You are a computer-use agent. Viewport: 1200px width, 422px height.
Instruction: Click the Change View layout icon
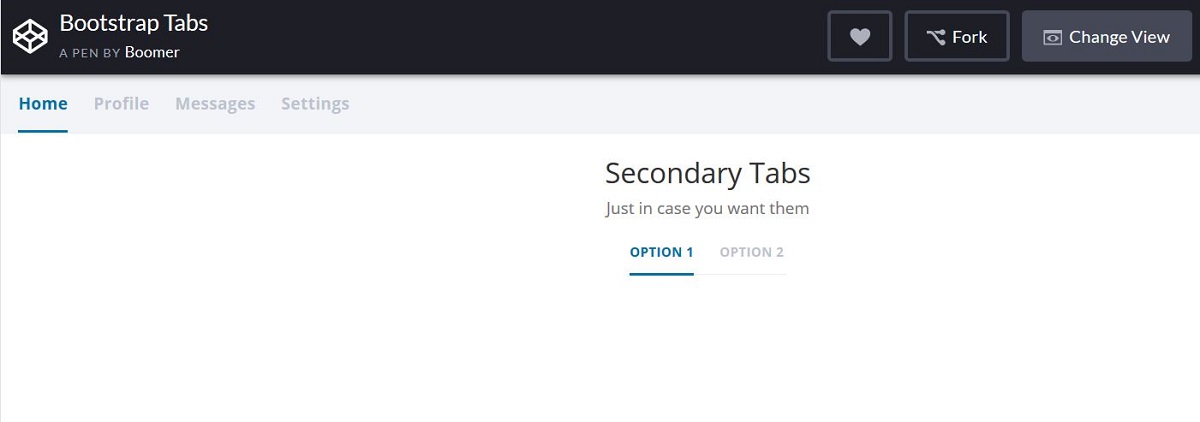coord(1052,37)
